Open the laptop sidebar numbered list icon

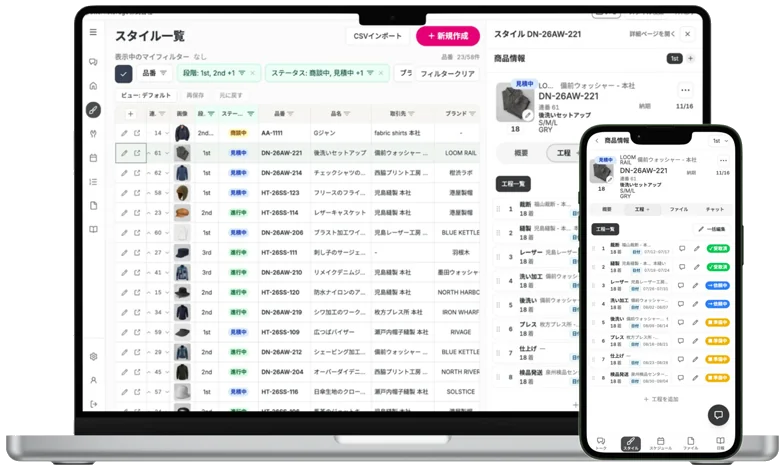click(x=94, y=182)
